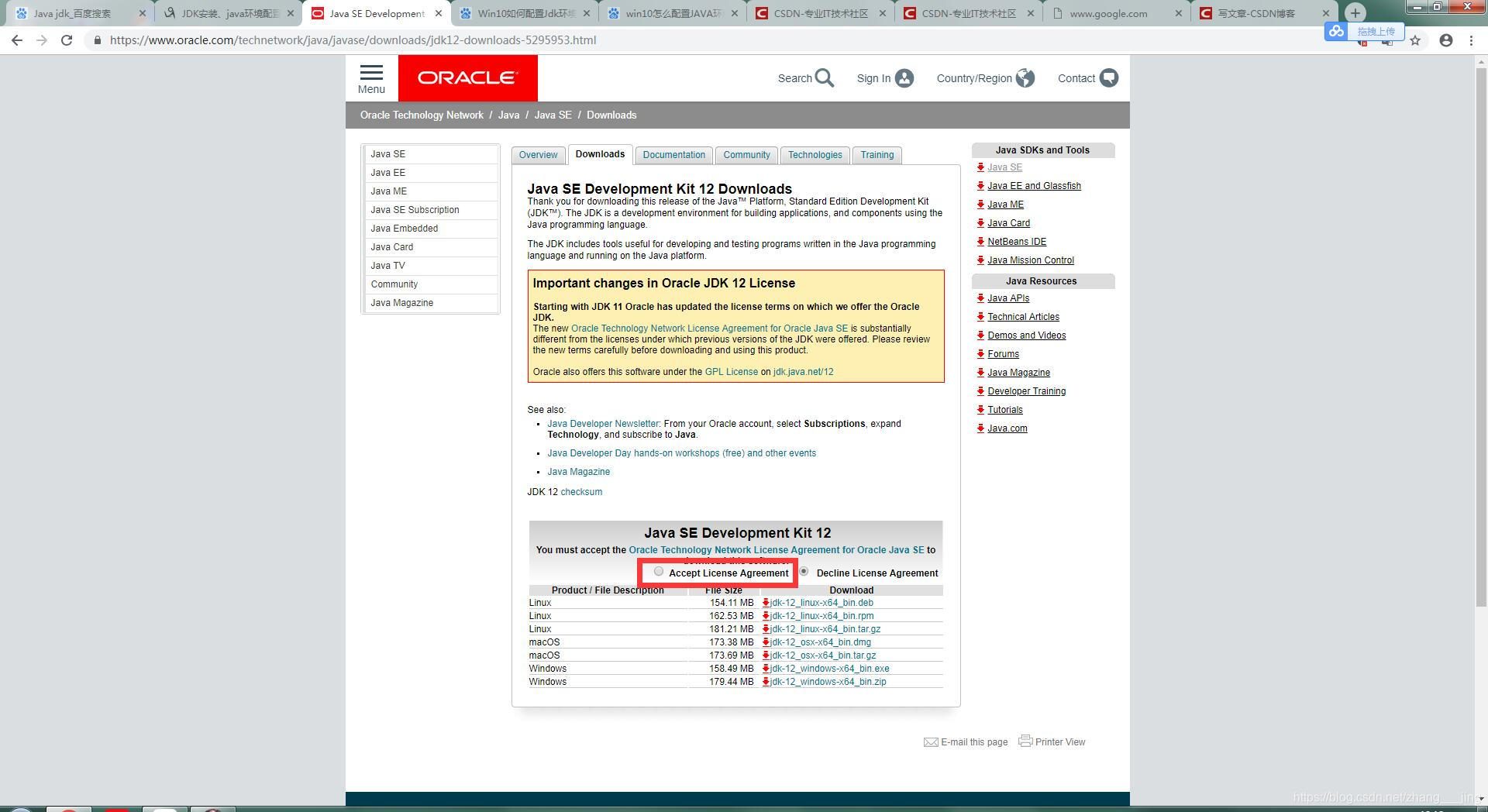Click Oracle Technology Network breadcrumb

[x=422, y=115]
